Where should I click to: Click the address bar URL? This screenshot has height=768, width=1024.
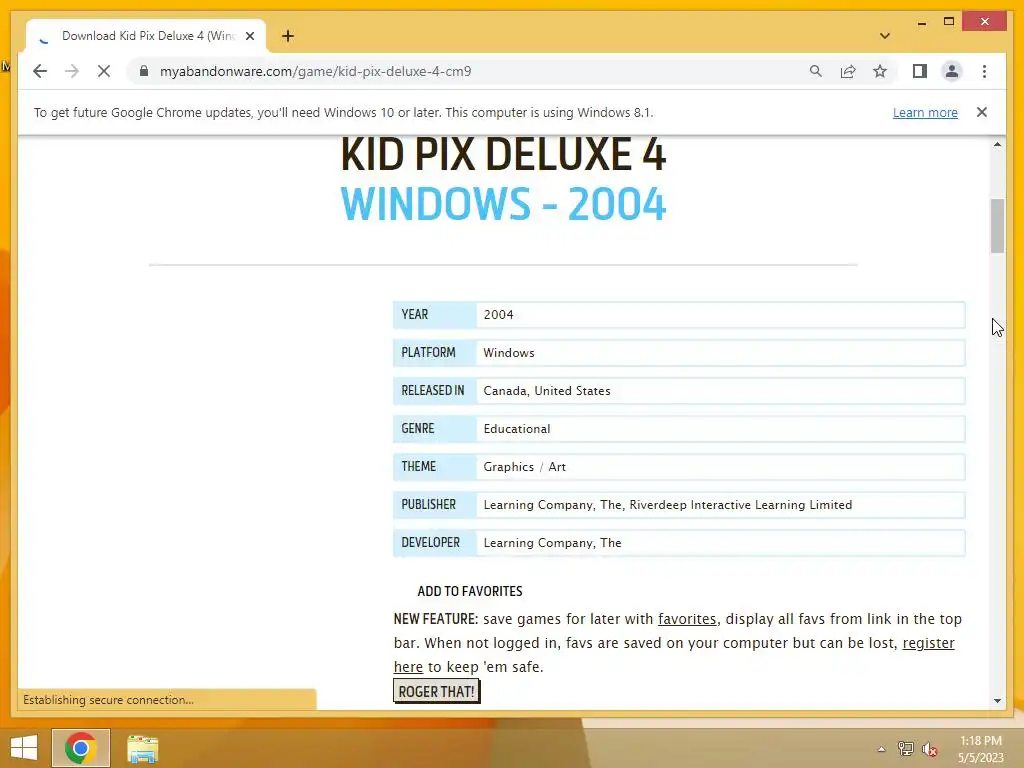click(315, 71)
